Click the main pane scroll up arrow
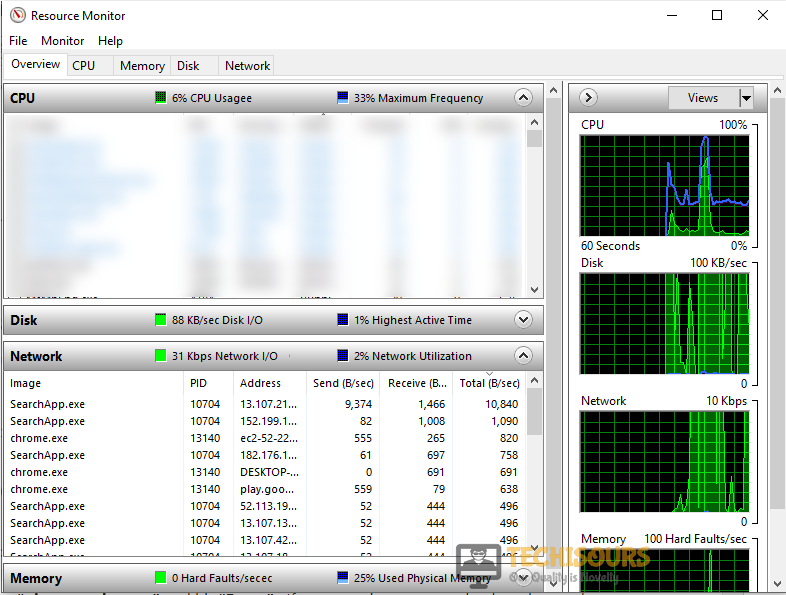This screenshot has width=786, height=595. (x=553, y=90)
